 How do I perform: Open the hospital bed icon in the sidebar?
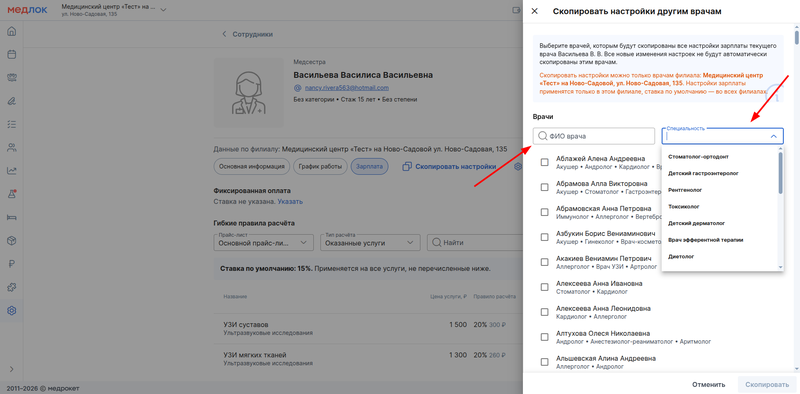pyautogui.click(x=12, y=217)
